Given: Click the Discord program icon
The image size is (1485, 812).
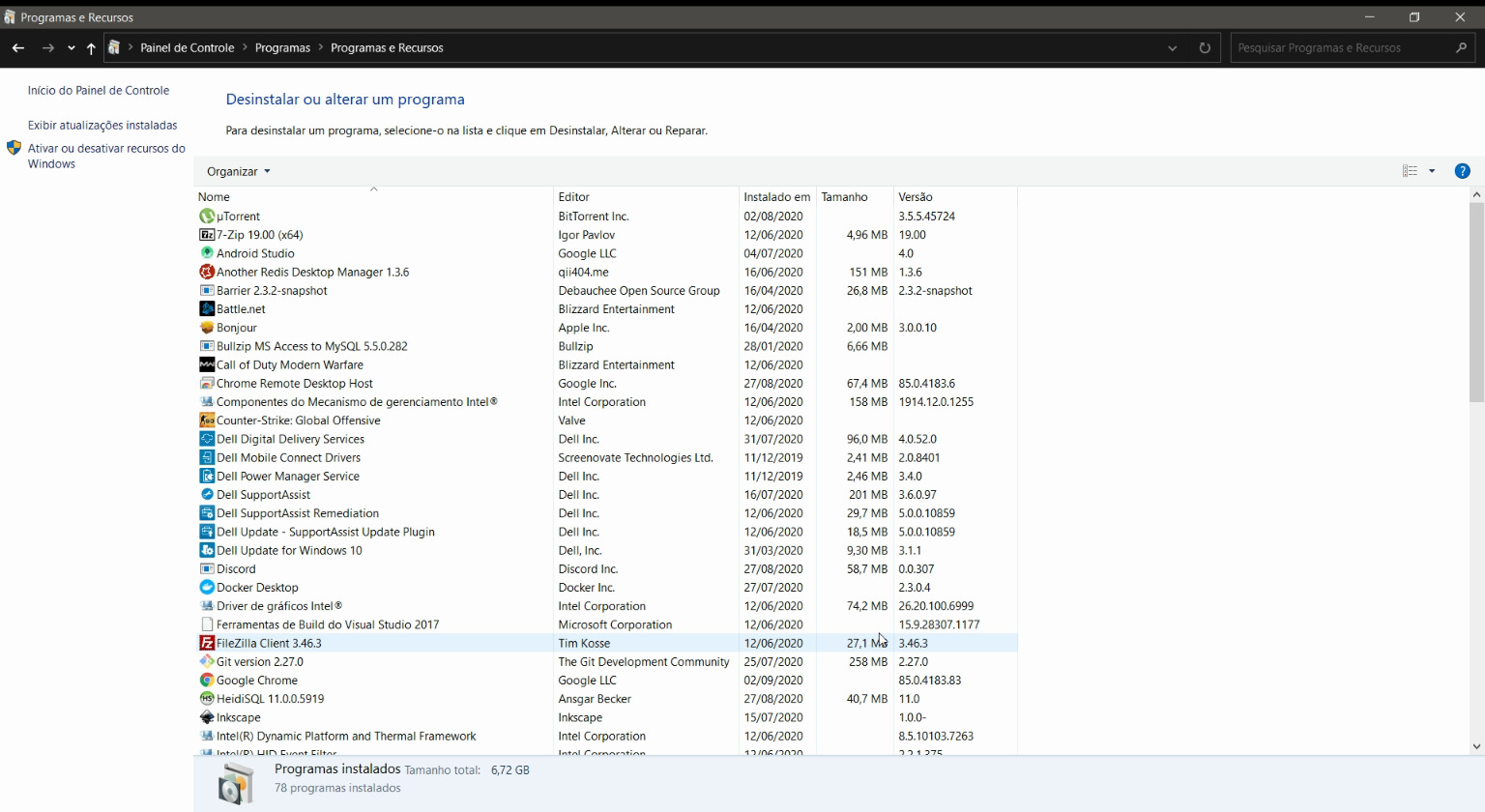Looking at the screenshot, I should (x=206, y=568).
